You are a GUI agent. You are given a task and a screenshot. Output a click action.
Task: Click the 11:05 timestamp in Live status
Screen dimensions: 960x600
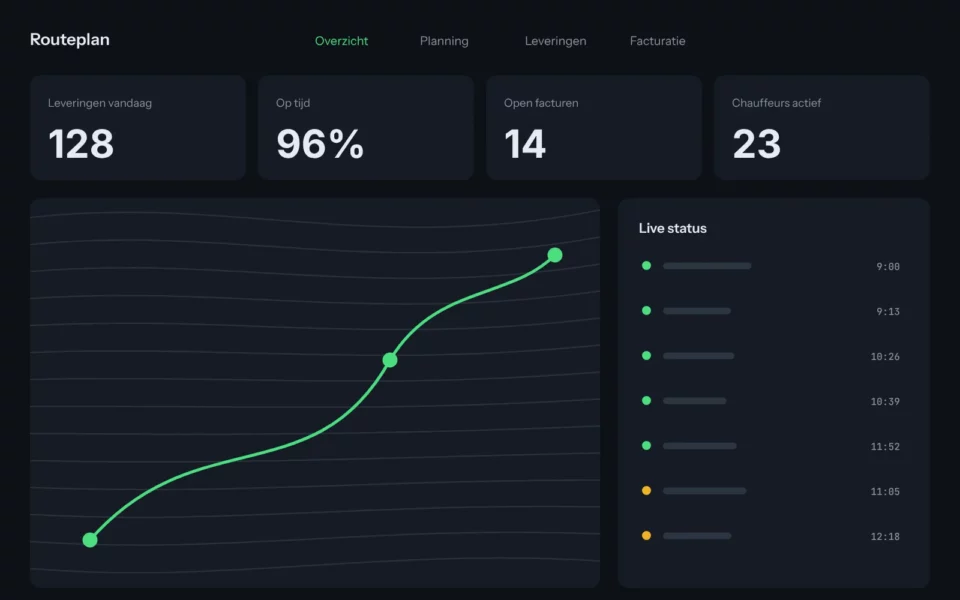[x=885, y=492]
